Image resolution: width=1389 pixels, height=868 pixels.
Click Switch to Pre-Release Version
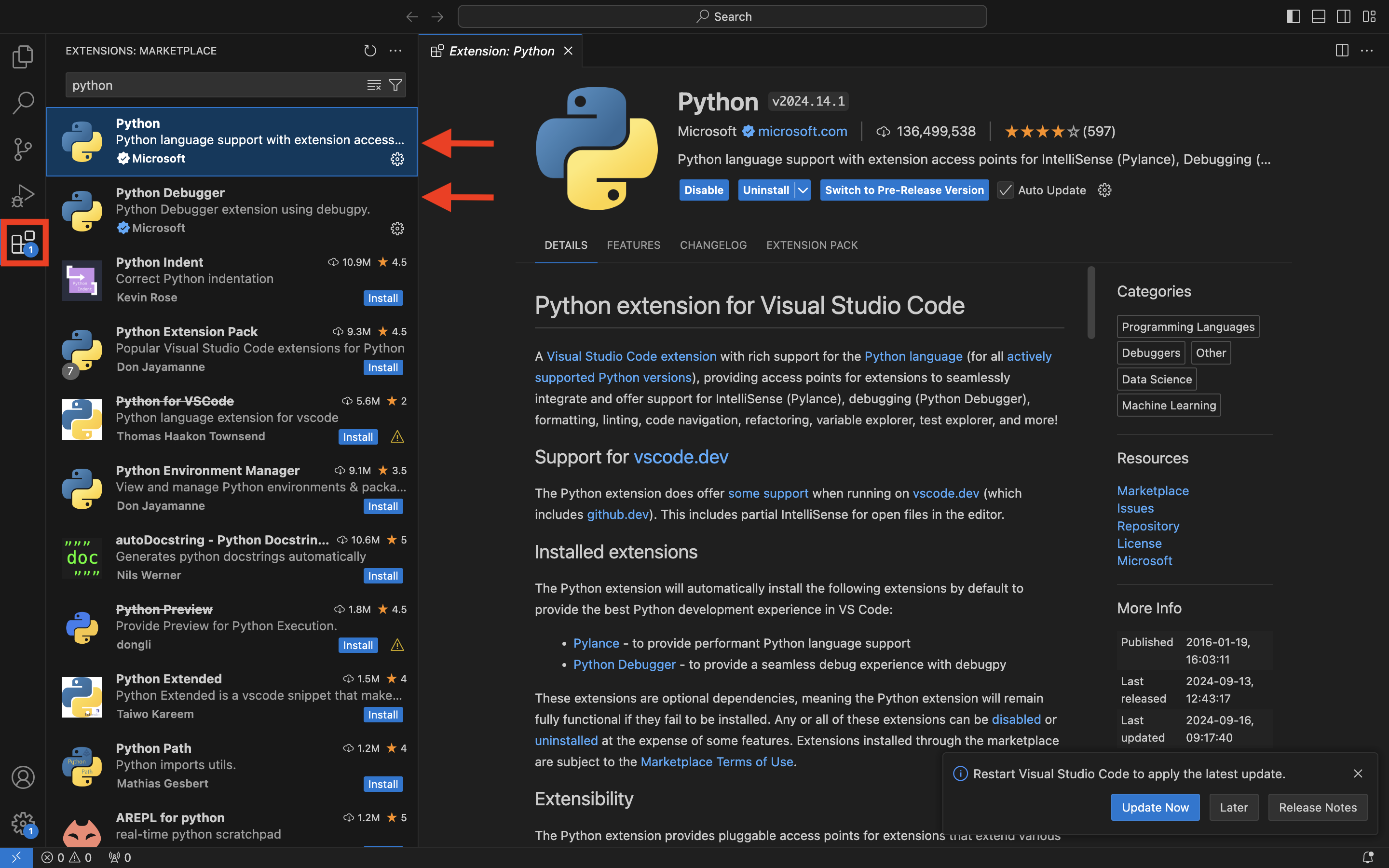coord(905,190)
